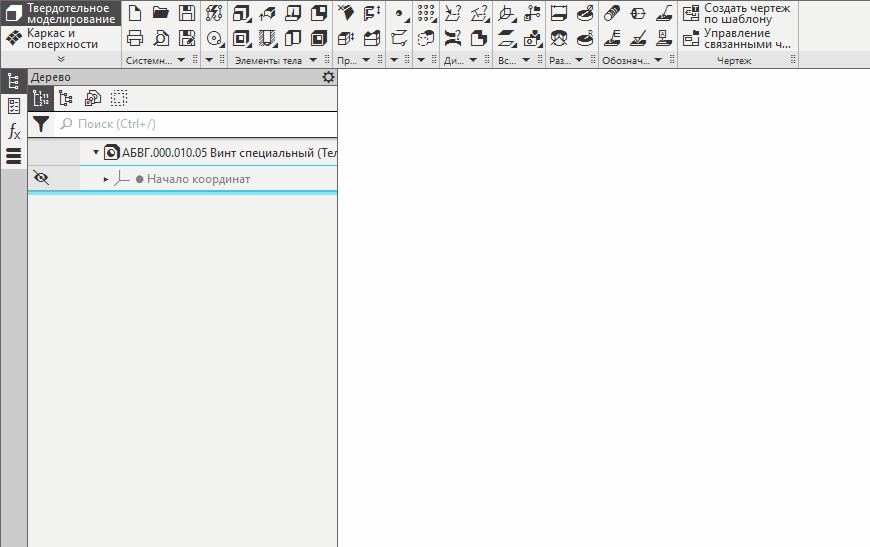Screen dimensions: 870x547
Task: Switch to Каркас и поверхности toolbar set
Action: 60,39
